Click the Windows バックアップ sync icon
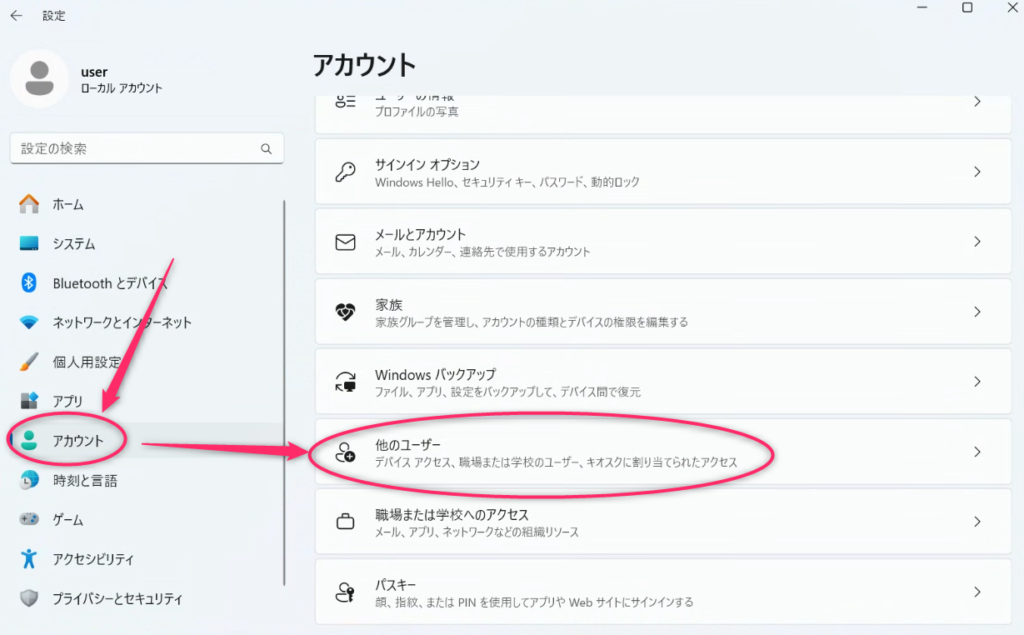1024x635 pixels. (x=345, y=382)
